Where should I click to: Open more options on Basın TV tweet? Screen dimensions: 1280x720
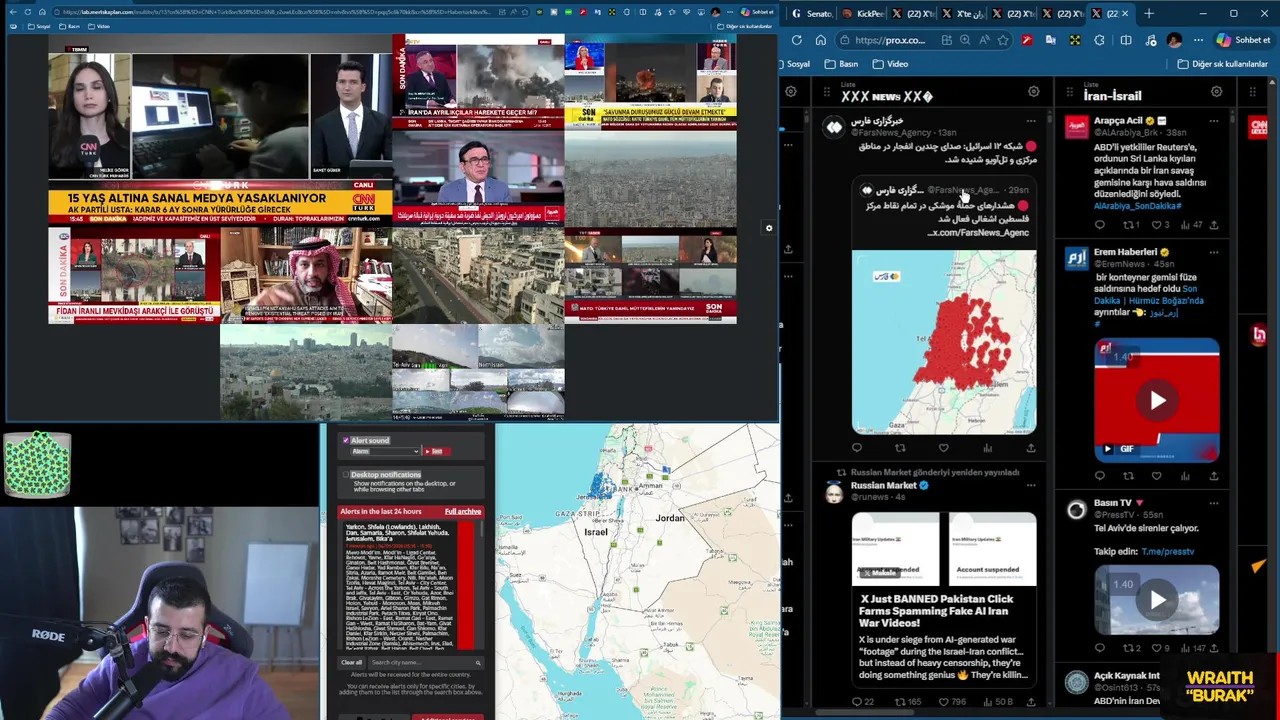1214,503
